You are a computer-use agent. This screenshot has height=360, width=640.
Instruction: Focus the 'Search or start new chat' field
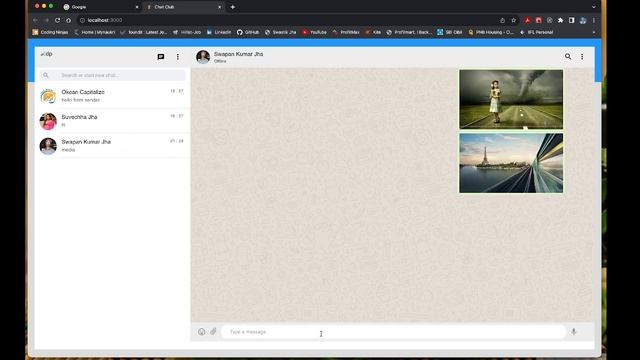coord(112,75)
